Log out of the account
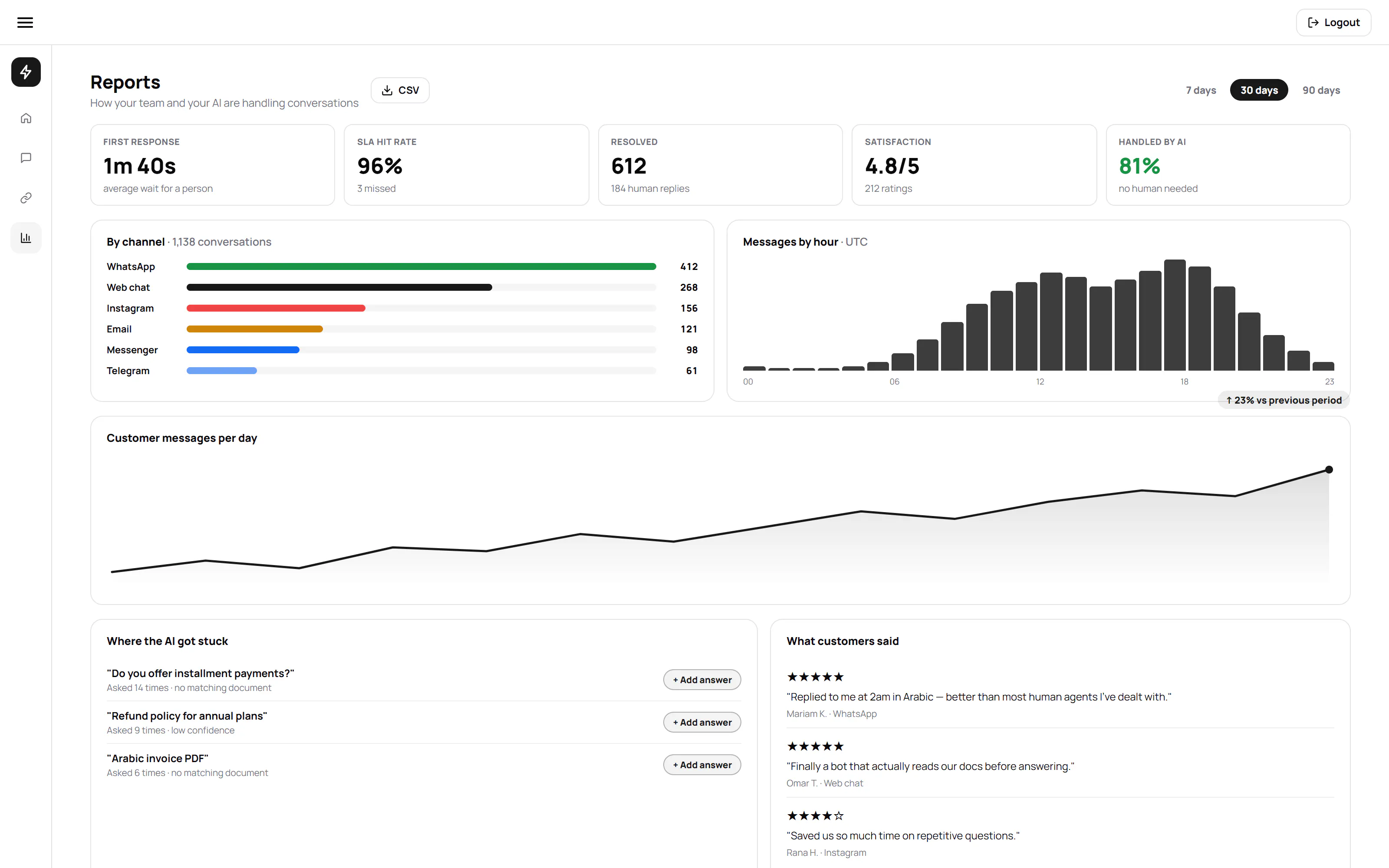 click(1333, 23)
